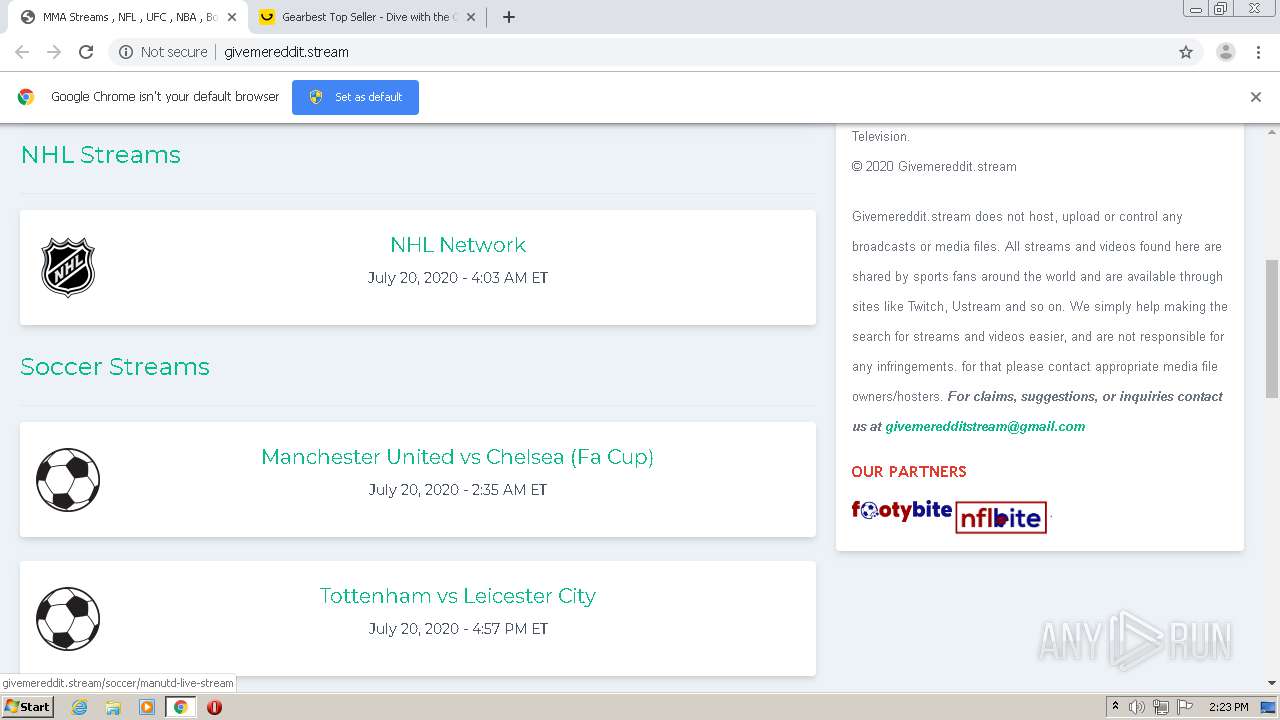Click the givemeredditstream@gmail.com email link
The width and height of the screenshot is (1280, 720).
(985, 426)
